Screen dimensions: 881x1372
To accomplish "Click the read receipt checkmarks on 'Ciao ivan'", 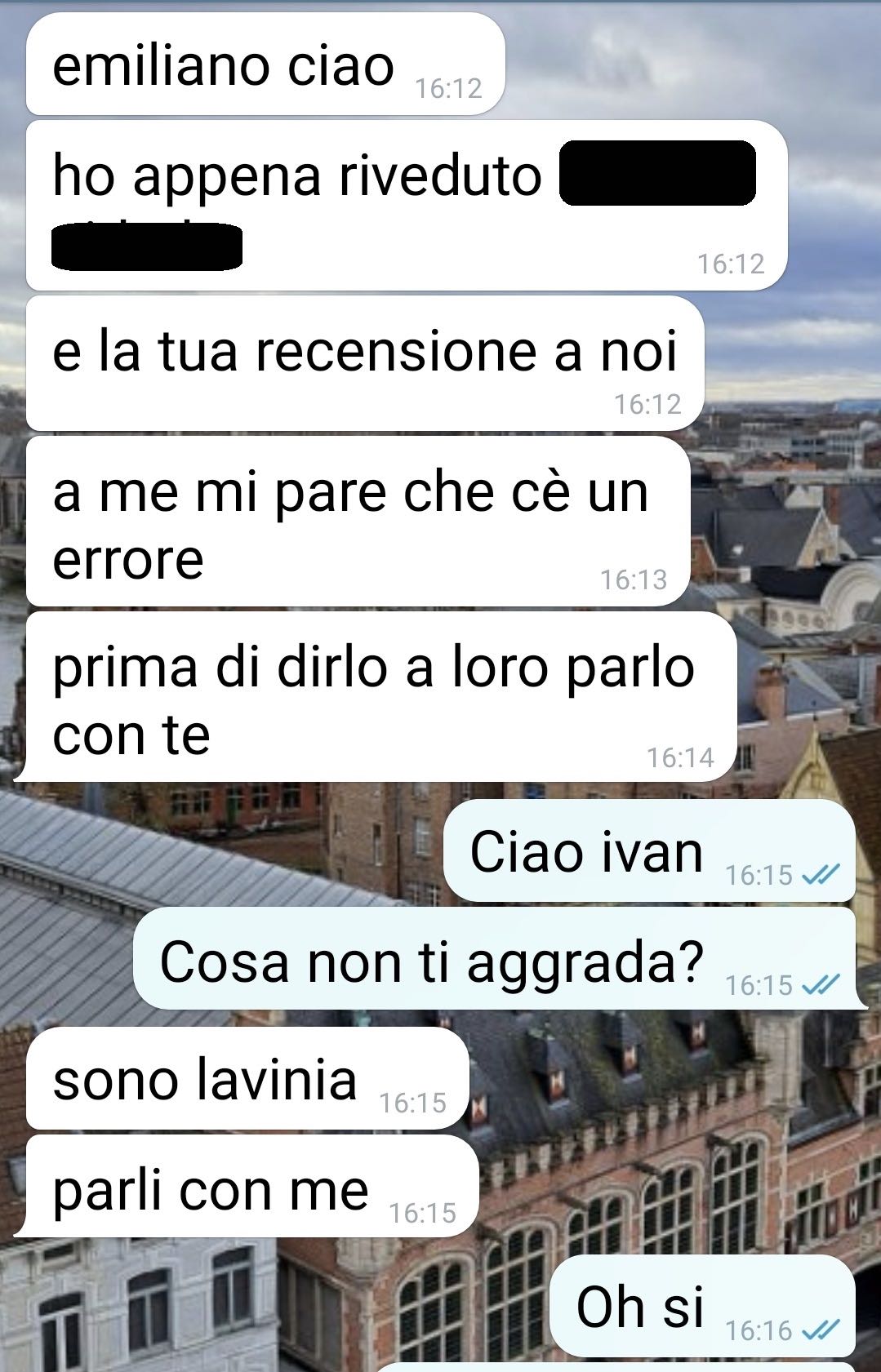I will (821, 875).
